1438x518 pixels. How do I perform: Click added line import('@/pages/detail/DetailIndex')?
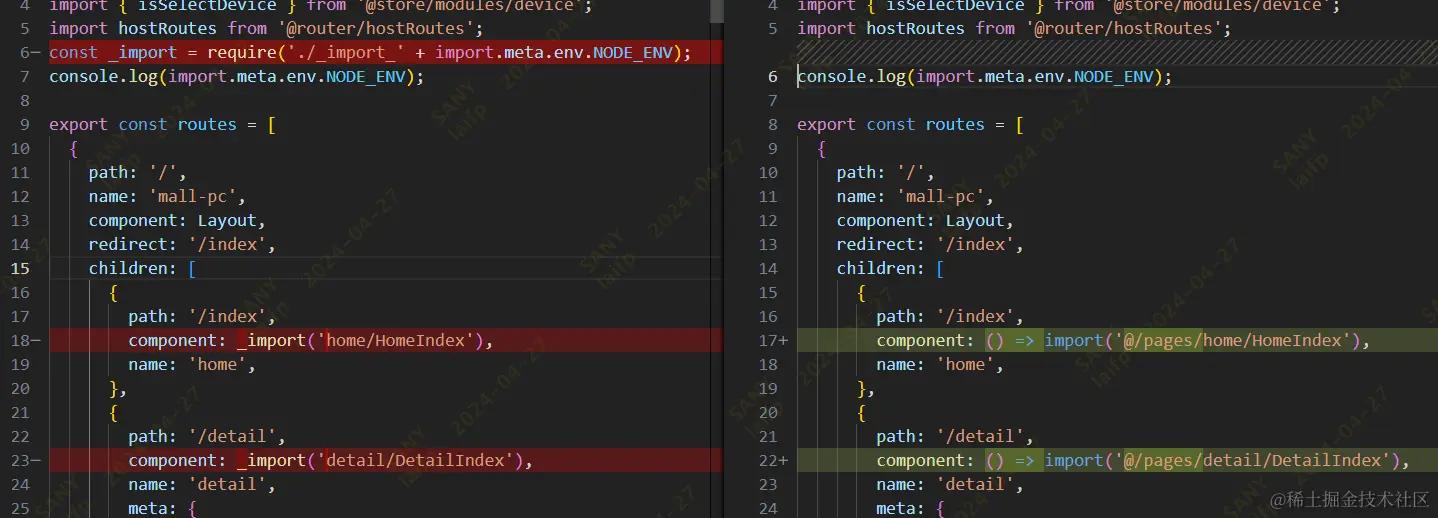coord(1143,460)
